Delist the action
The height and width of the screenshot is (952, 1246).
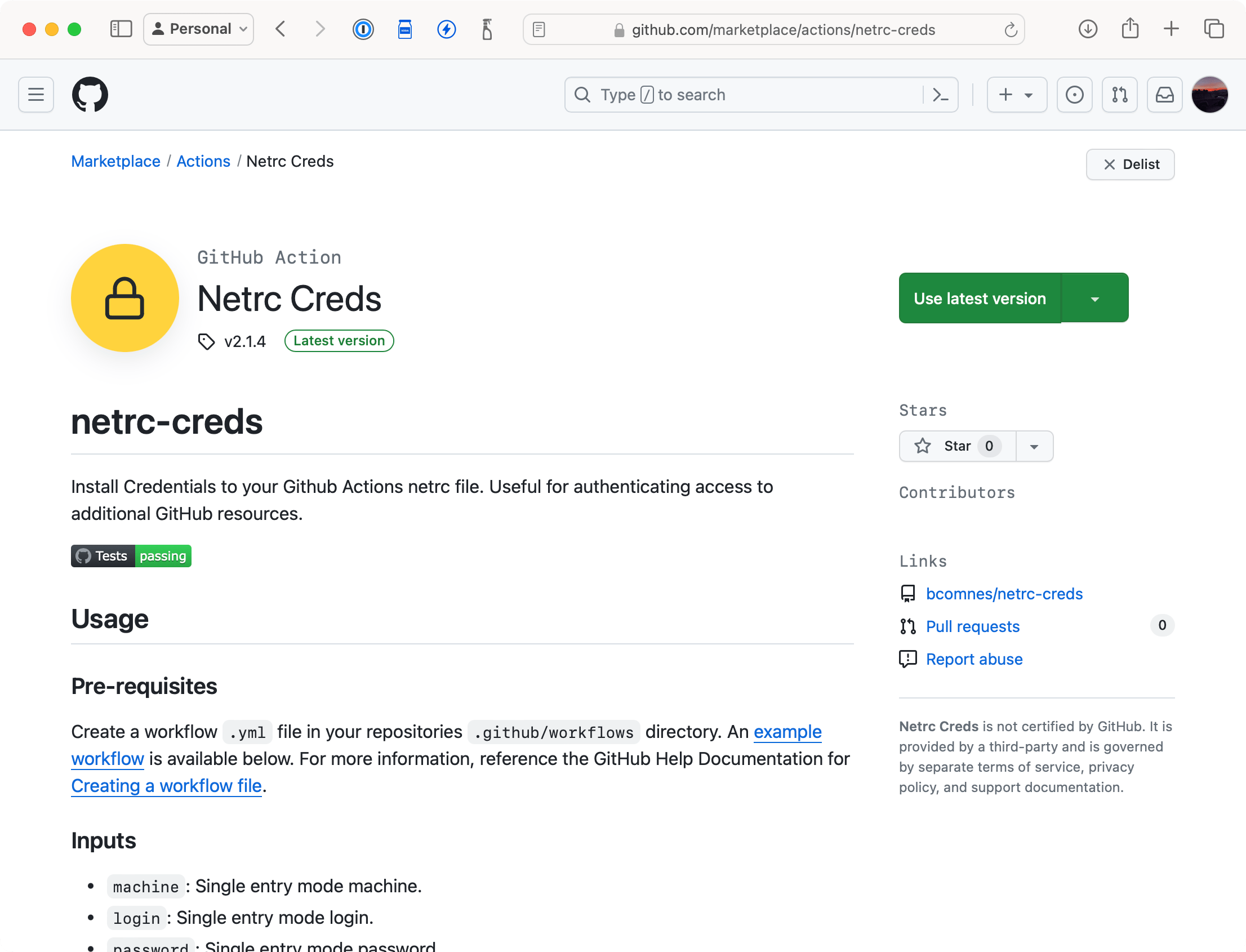click(1130, 164)
